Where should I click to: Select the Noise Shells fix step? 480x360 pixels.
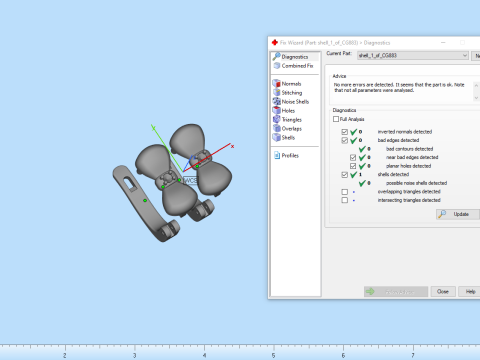coord(295,102)
